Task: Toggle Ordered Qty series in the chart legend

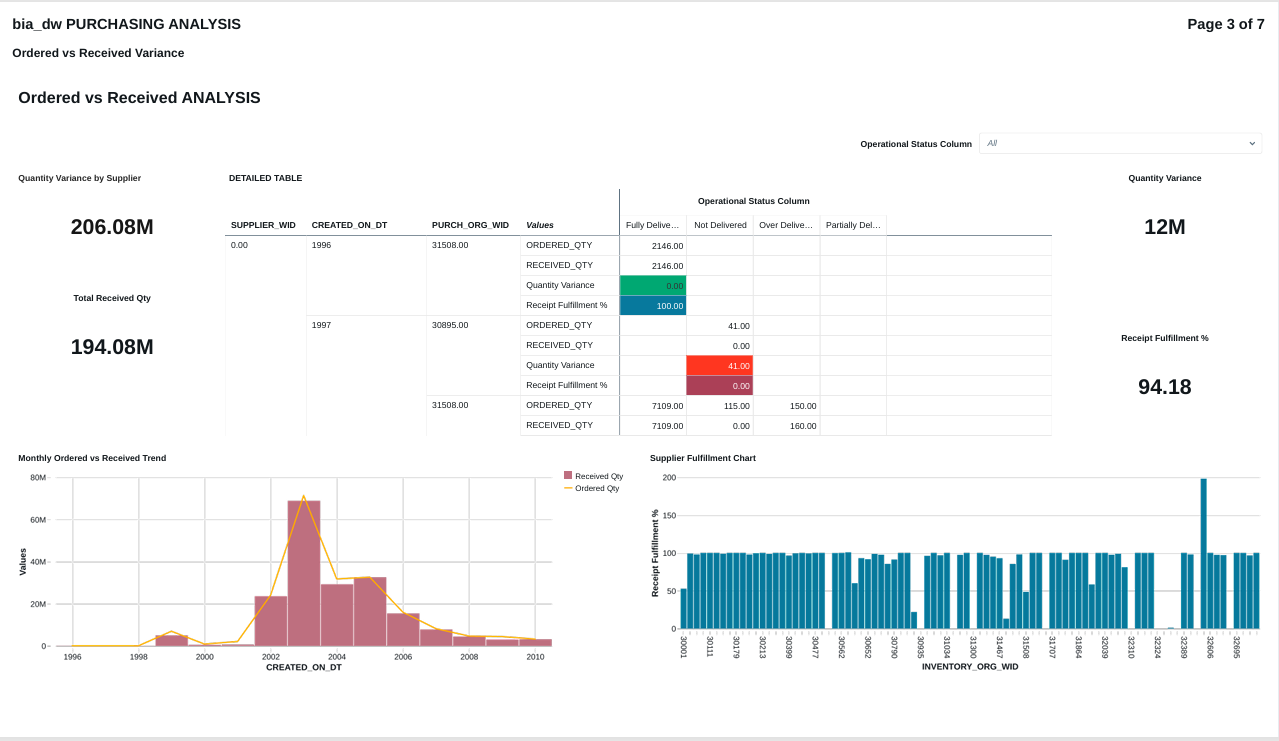Action: [x=596, y=488]
